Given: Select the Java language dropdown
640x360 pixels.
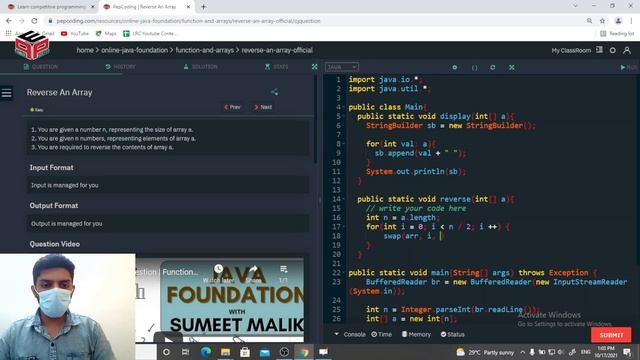Looking at the screenshot, I should coord(342,67).
